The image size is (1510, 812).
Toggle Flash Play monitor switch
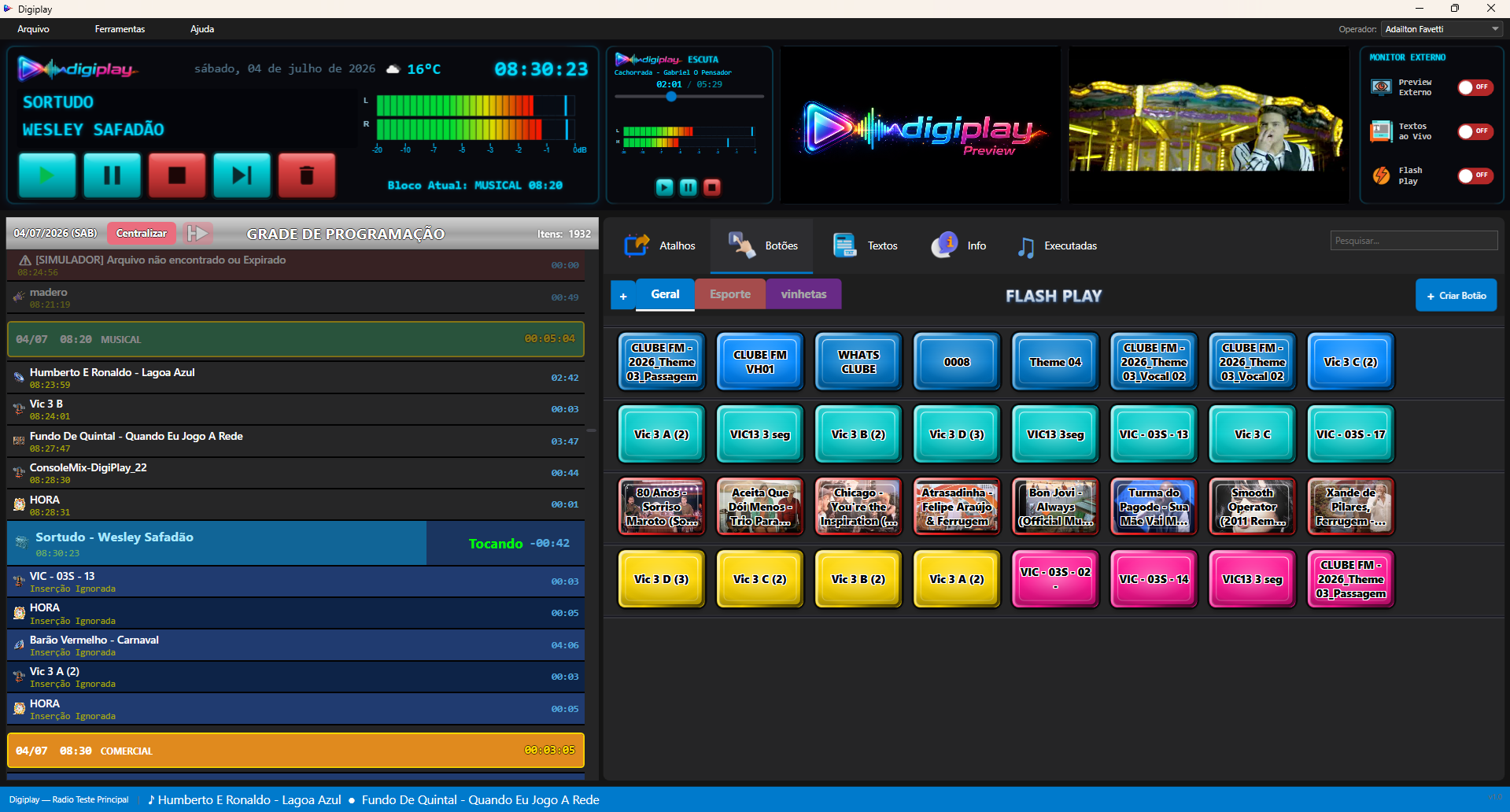pyautogui.click(x=1475, y=175)
